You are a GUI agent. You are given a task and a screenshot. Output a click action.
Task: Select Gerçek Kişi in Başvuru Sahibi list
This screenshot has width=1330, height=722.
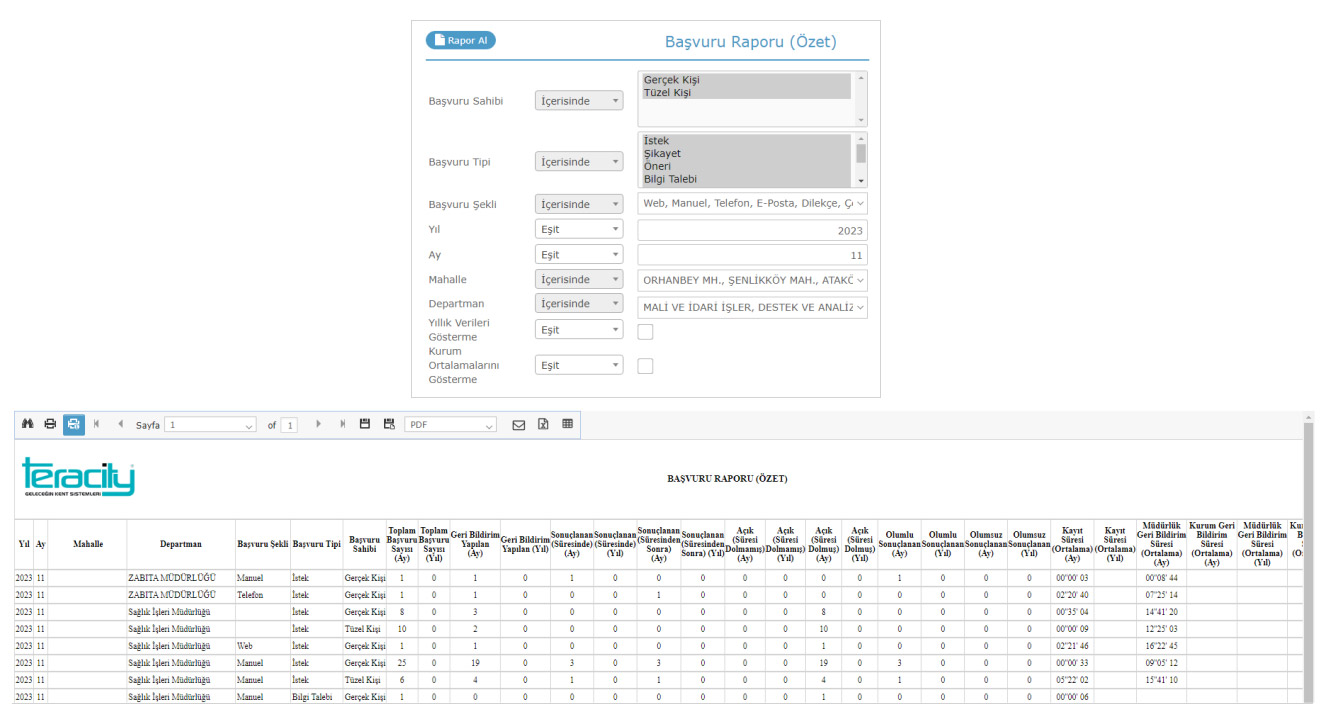click(746, 80)
